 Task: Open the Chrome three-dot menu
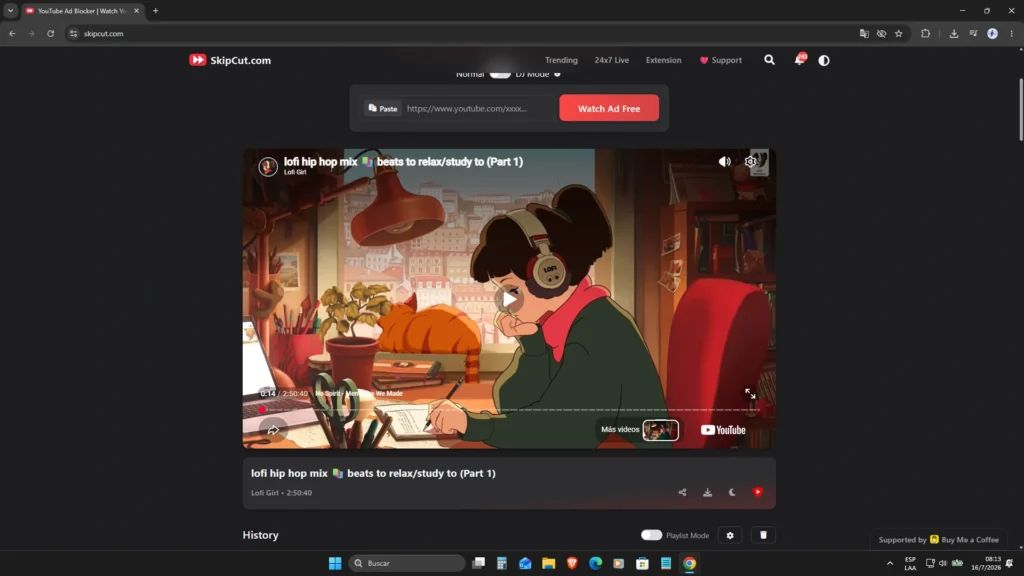point(1012,33)
